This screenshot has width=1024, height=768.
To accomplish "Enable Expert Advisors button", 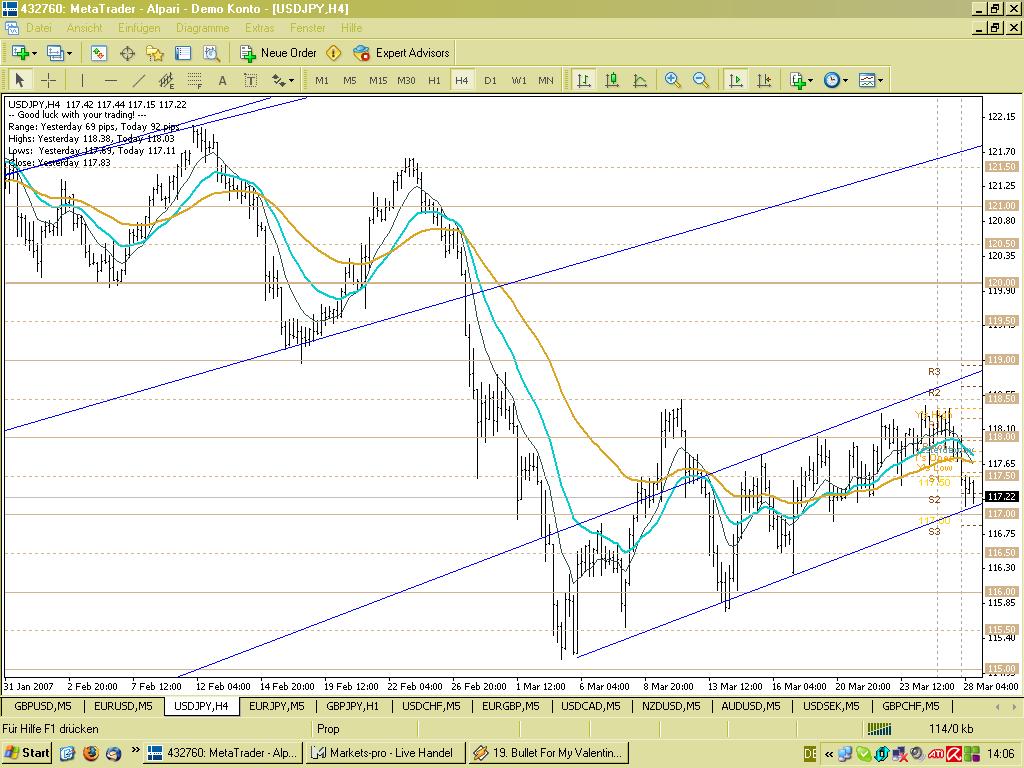I will coord(402,53).
